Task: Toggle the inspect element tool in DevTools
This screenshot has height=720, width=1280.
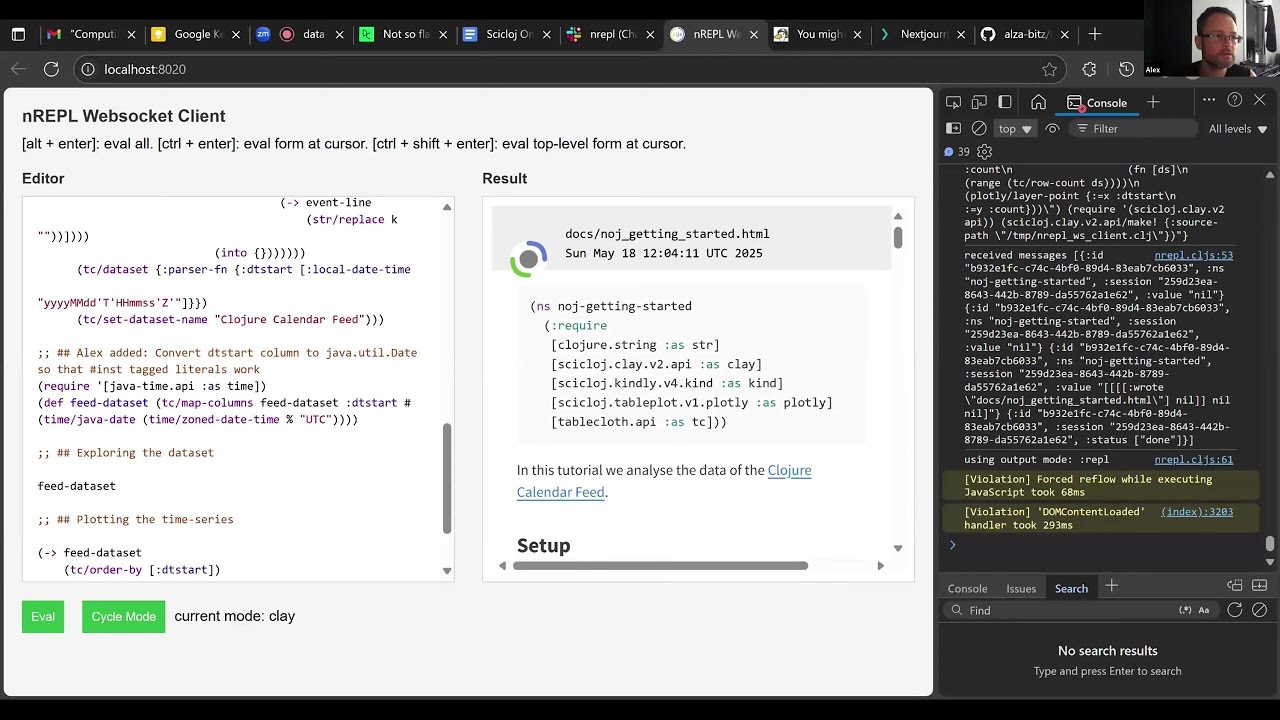Action: click(x=953, y=102)
